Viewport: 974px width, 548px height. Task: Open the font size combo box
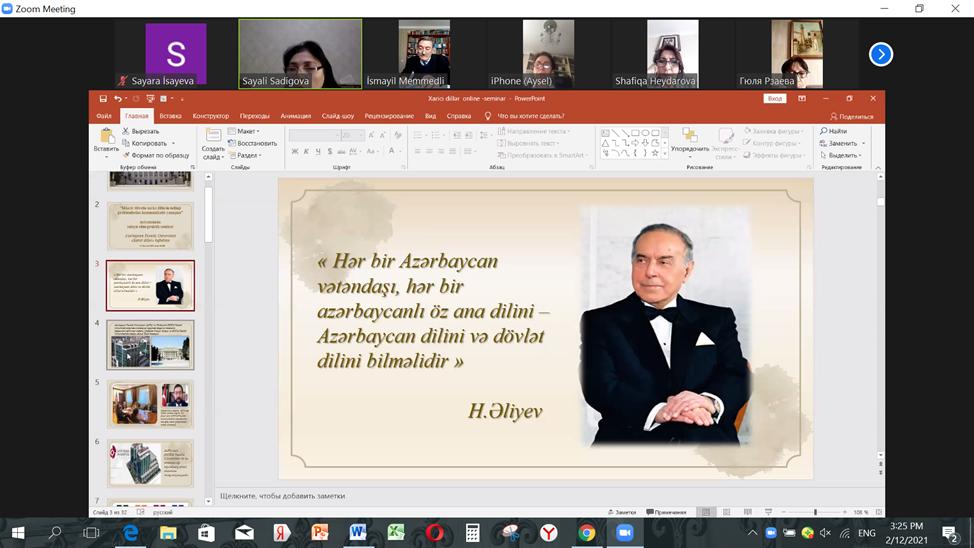(352, 135)
